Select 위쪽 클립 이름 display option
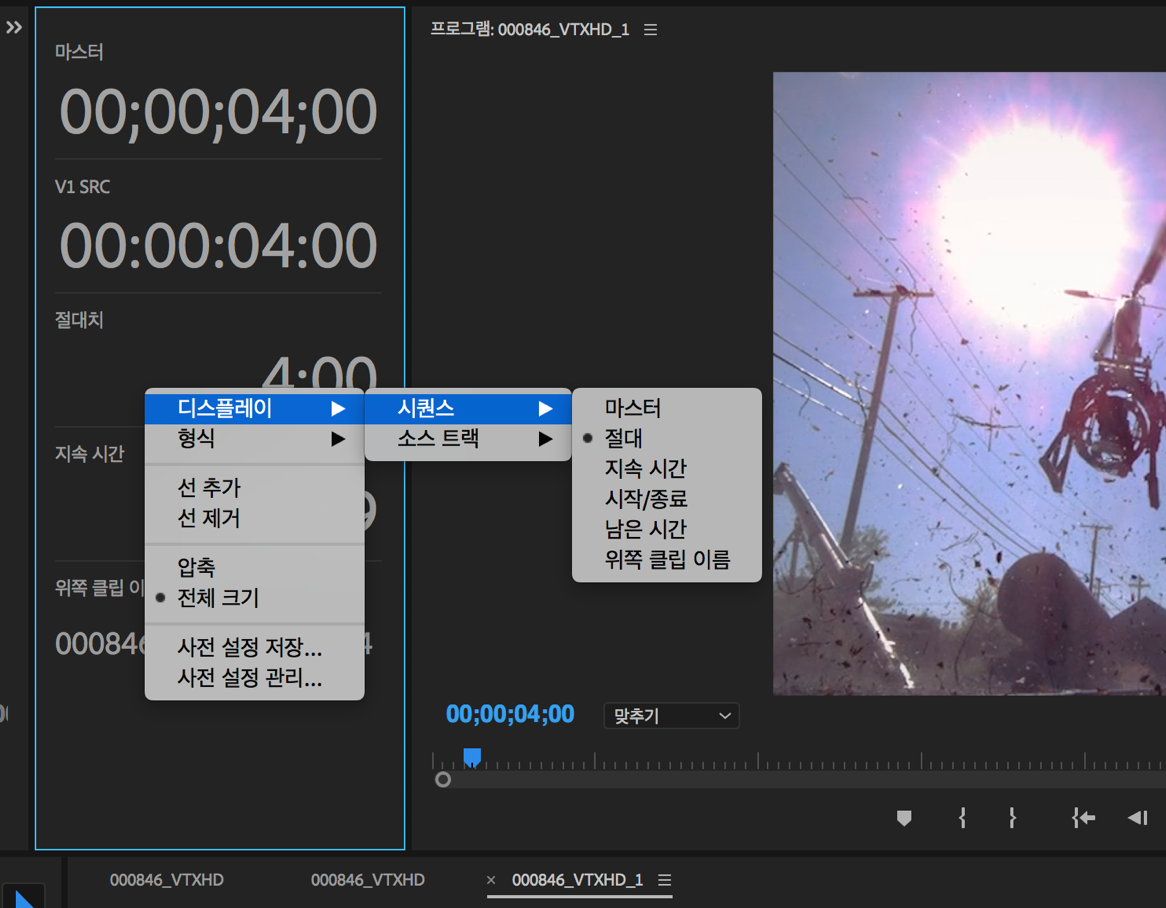Viewport: 1166px width, 908px height. (666, 559)
